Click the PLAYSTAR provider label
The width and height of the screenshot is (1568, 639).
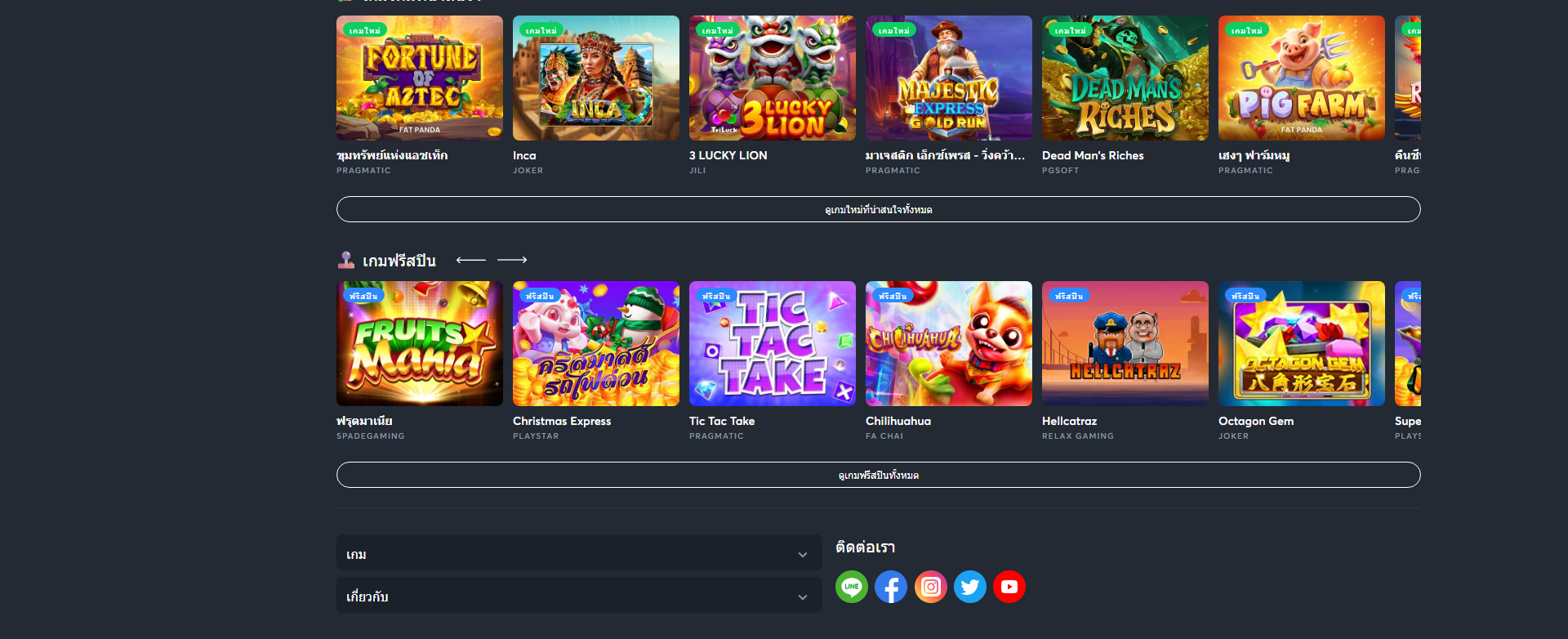click(536, 436)
